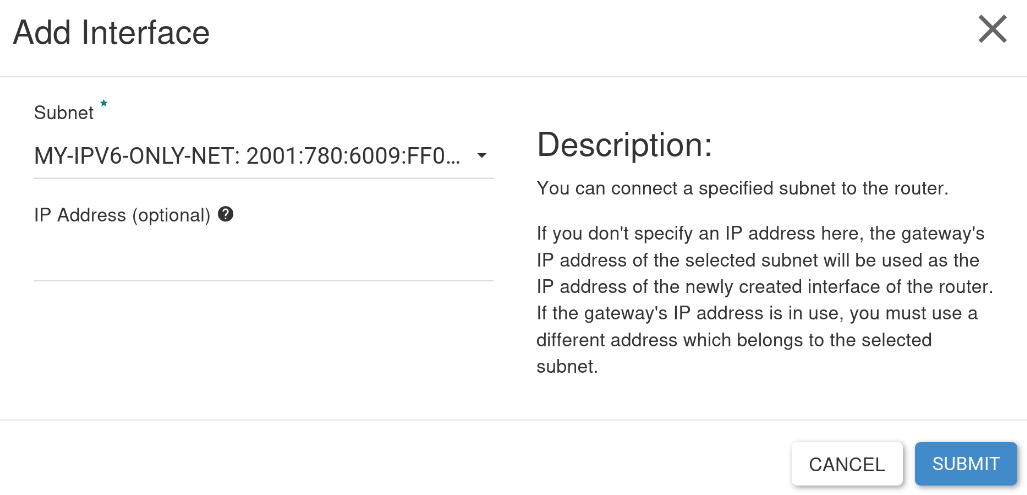Click the IP Address help question-mark icon
Screen dimensions: 1027x495
pyautogui.click(x=225, y=214)
